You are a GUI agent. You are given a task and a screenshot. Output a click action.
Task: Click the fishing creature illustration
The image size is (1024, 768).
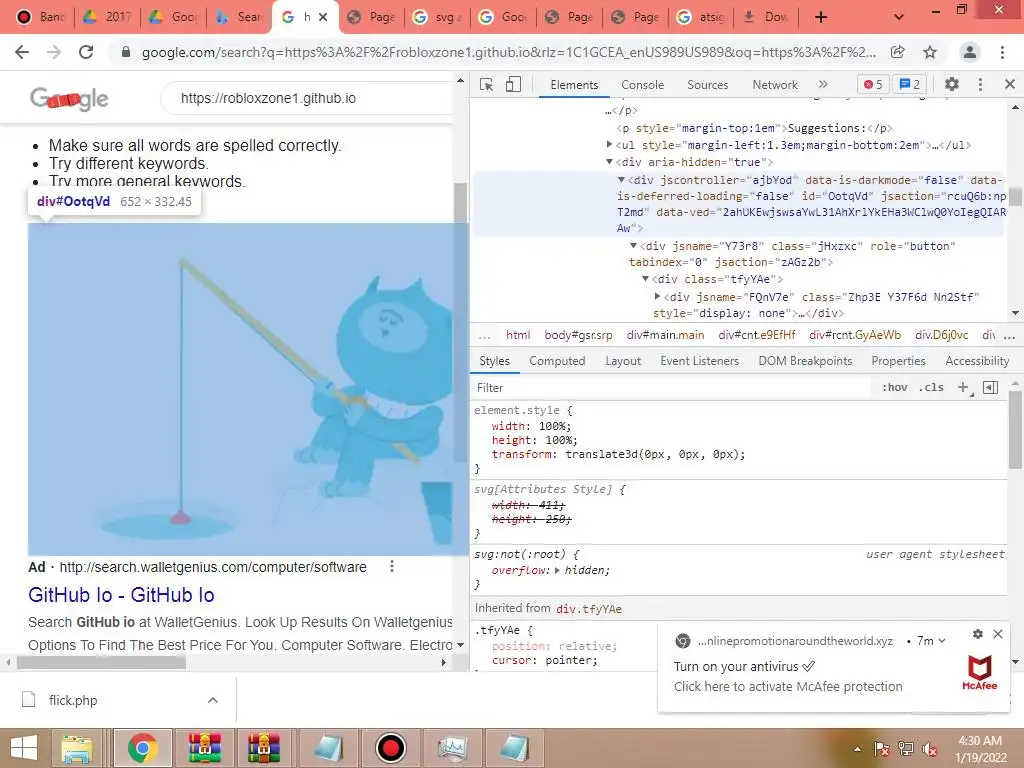pyautogui.click(x=240, y=389)
